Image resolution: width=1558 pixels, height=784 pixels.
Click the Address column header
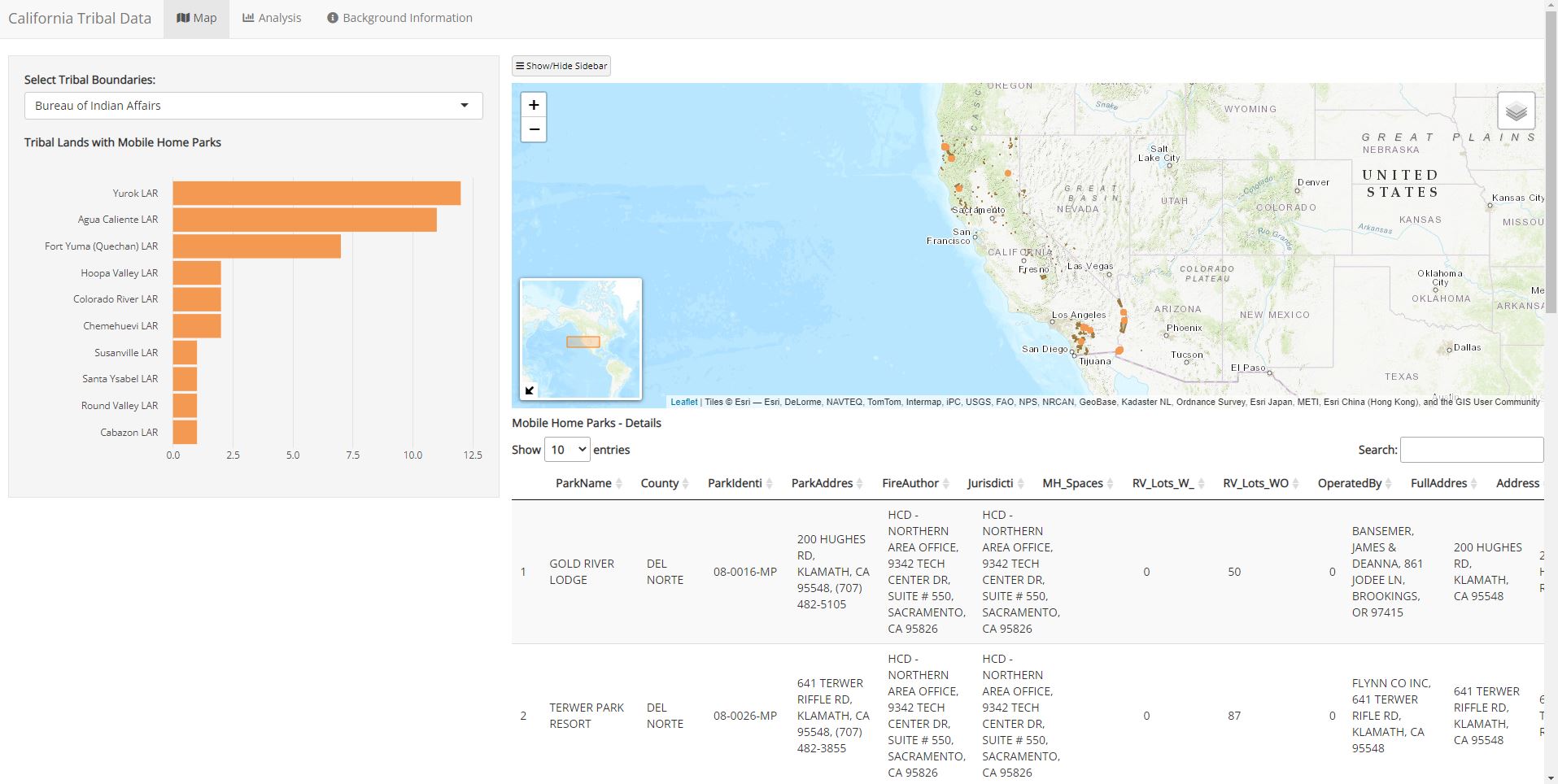click(x=1517, y=483)
